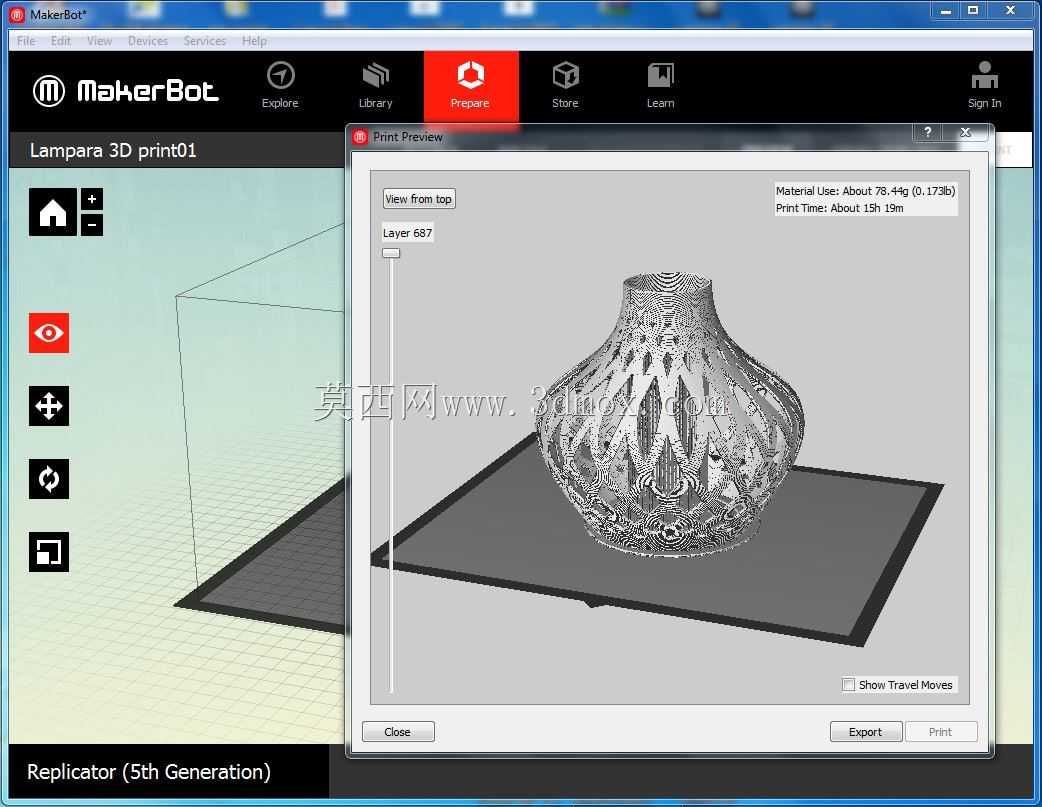Zoom out with the minus button
This screenshot has height=807, width=1042.
coord(92,225)
